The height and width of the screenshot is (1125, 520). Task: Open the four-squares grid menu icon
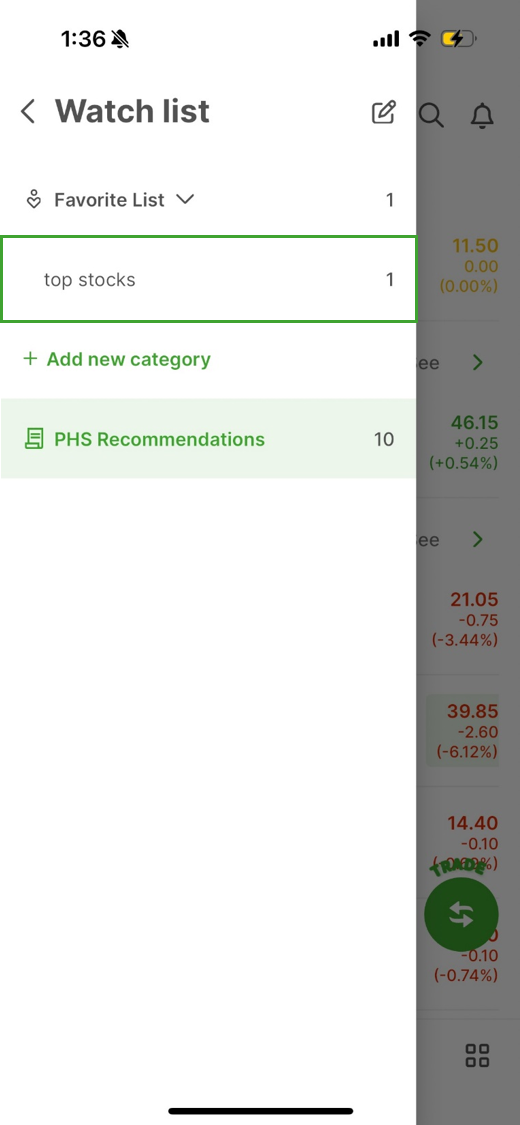click(477, 1055)
